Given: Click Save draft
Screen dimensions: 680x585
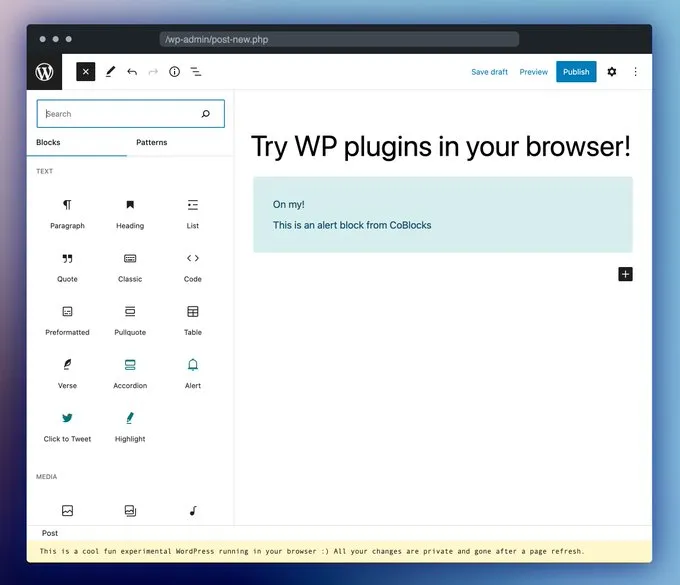Looking at the screenshot, I should coord(489,72).
